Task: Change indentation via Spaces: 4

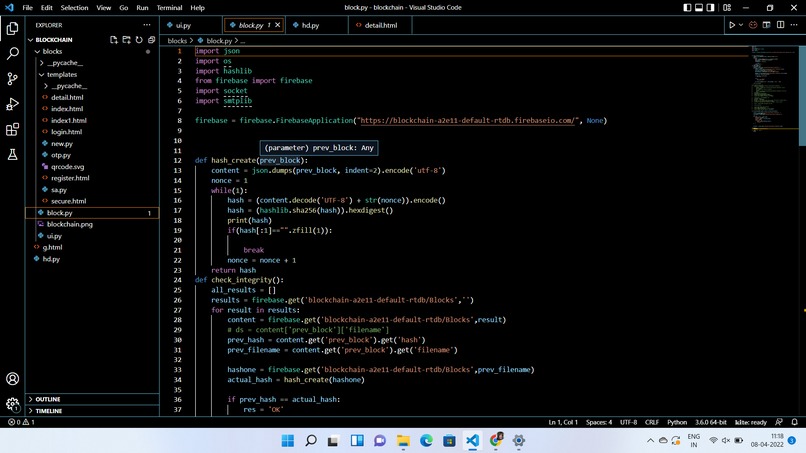Action: coord(599,422)
